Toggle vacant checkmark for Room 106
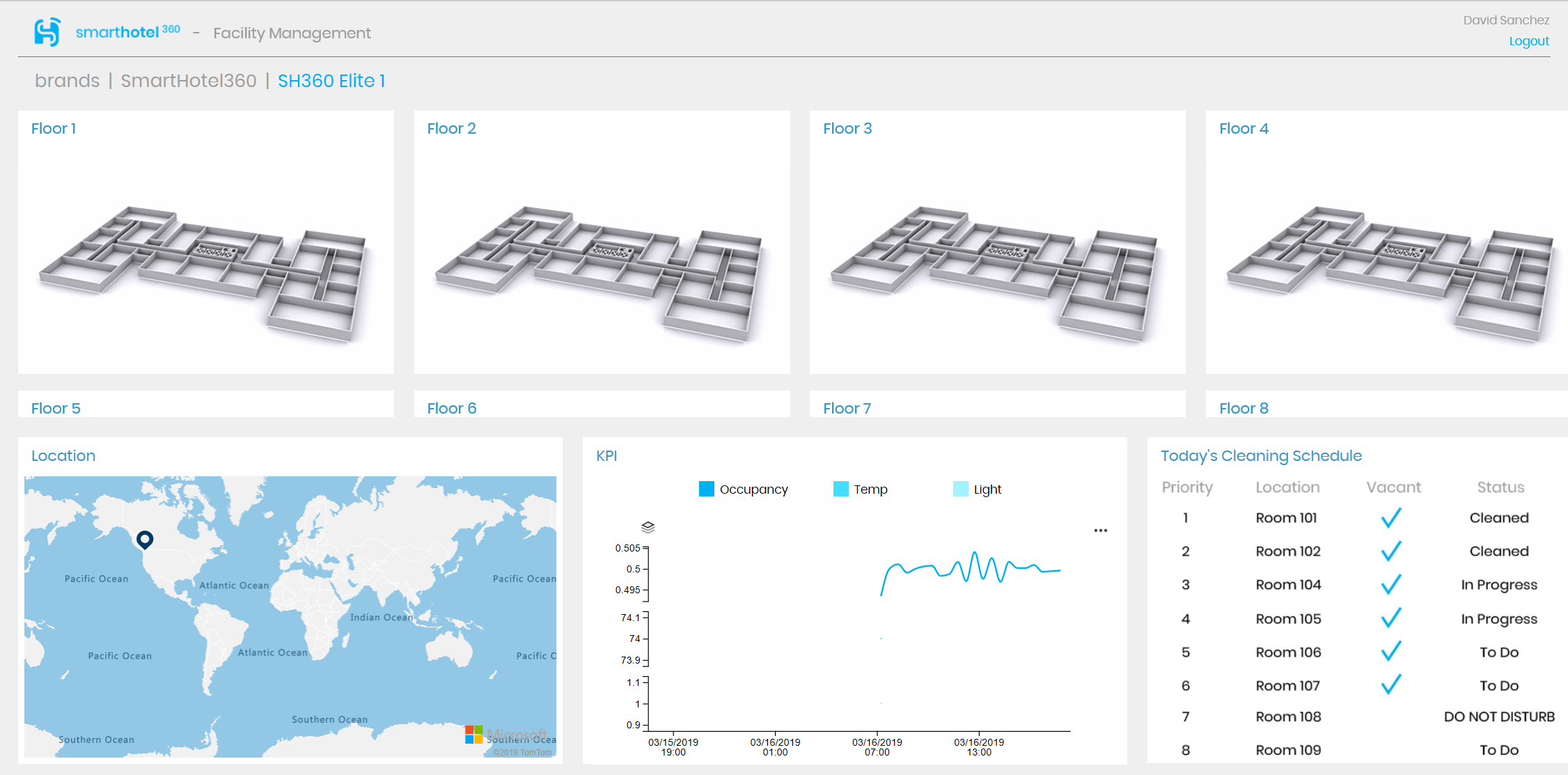 point(1391,651)
